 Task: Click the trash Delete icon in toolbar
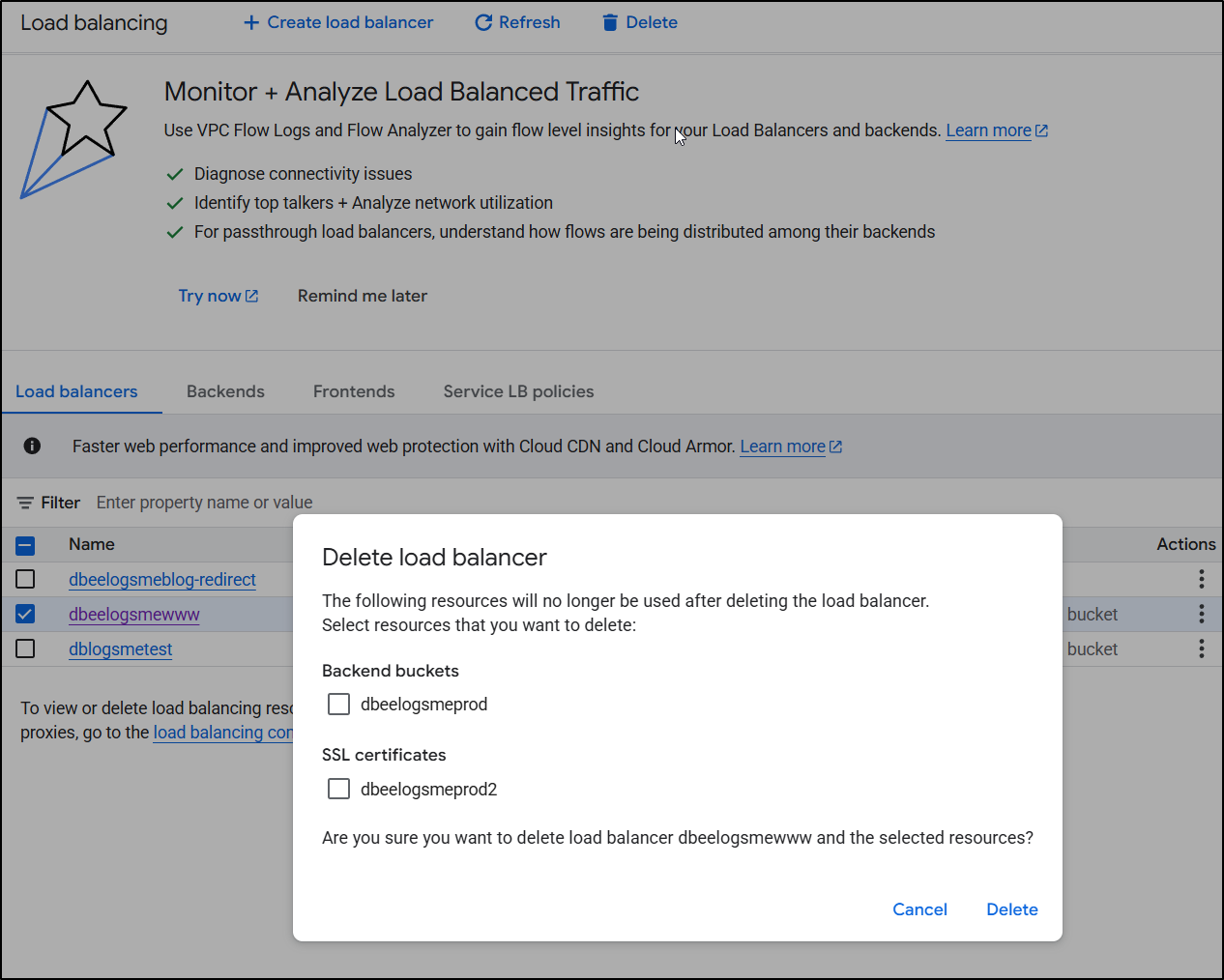610,22
